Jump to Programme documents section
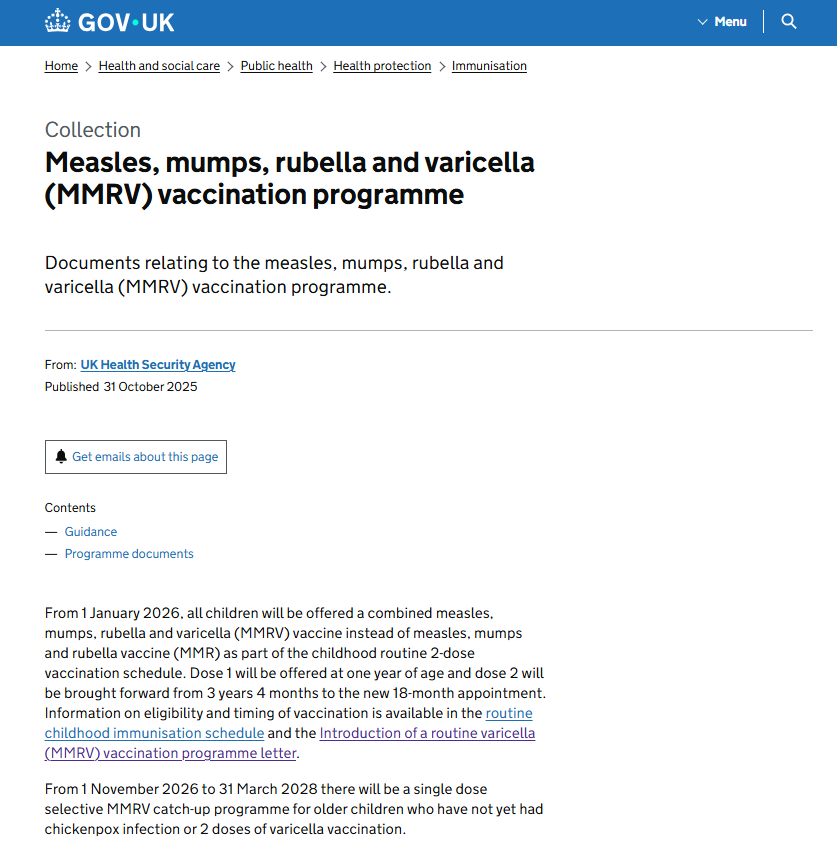This screenshot has height=858, width=837. (129, 554)
